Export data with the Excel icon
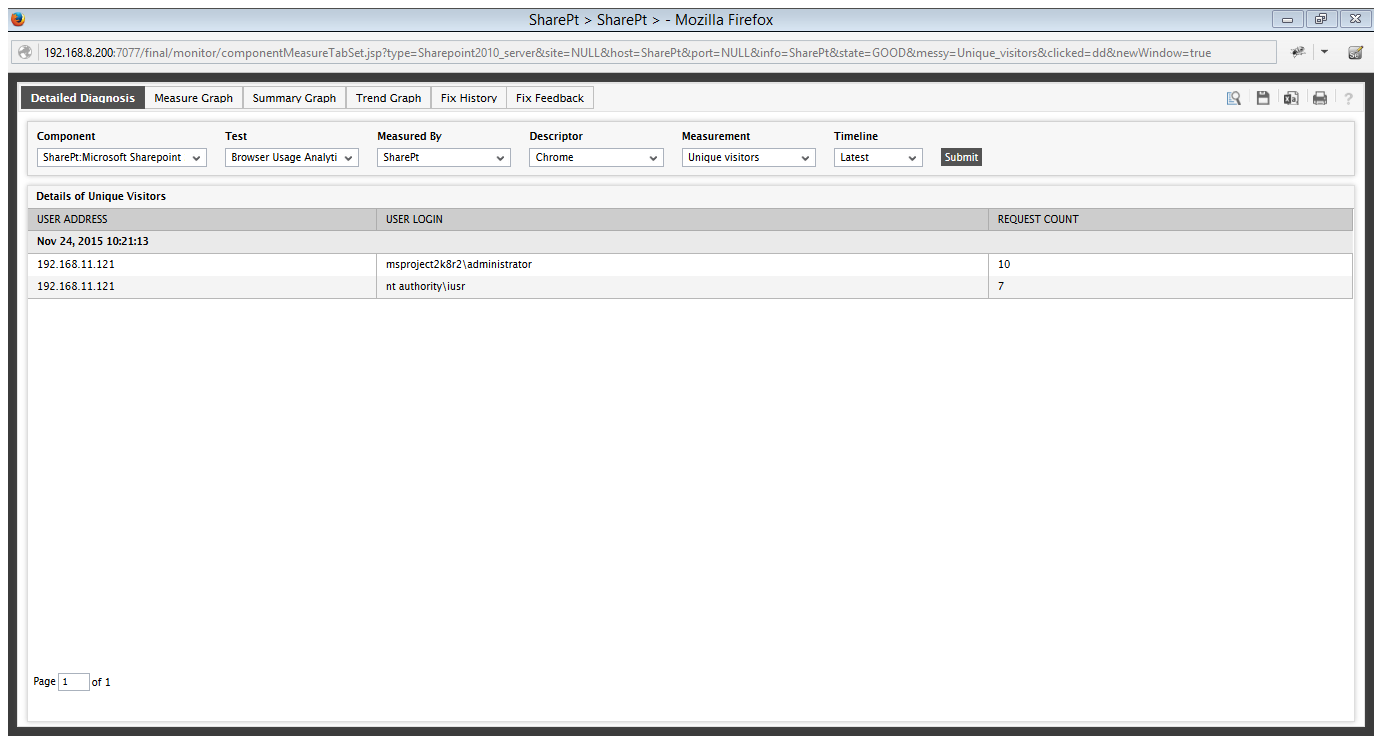Image resolution: width=1382 pixels, height=744 pixels. point(1291,98)
